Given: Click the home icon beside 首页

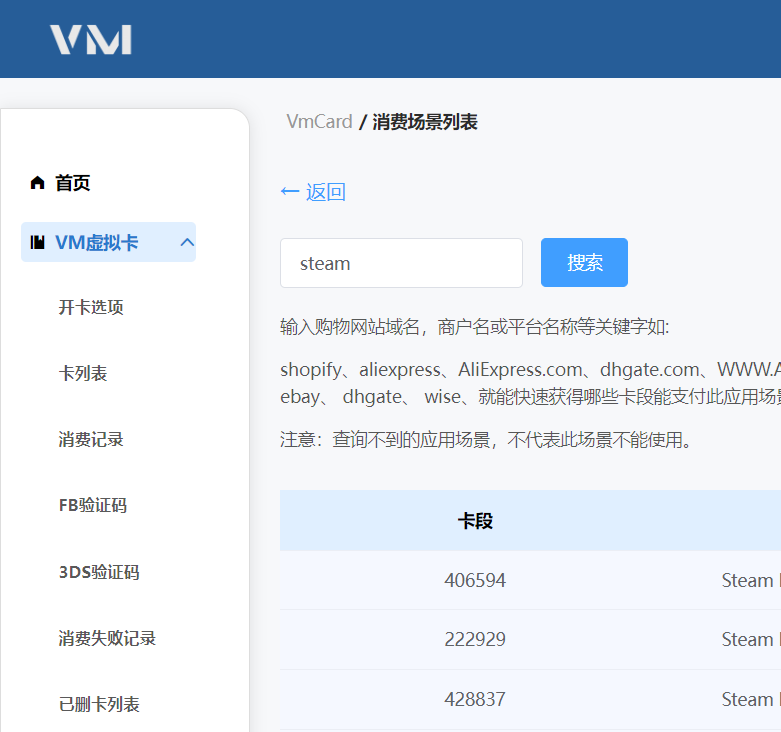Looking at the screenshot, I should (38, 183).
